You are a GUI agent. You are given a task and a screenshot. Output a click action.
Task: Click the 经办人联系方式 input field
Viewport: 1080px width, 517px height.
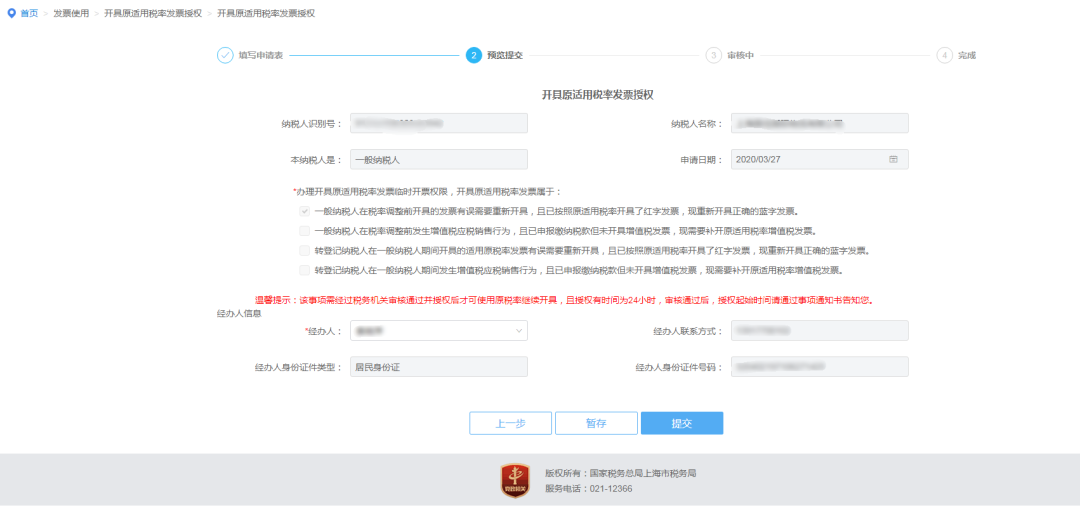pos(820,331)
